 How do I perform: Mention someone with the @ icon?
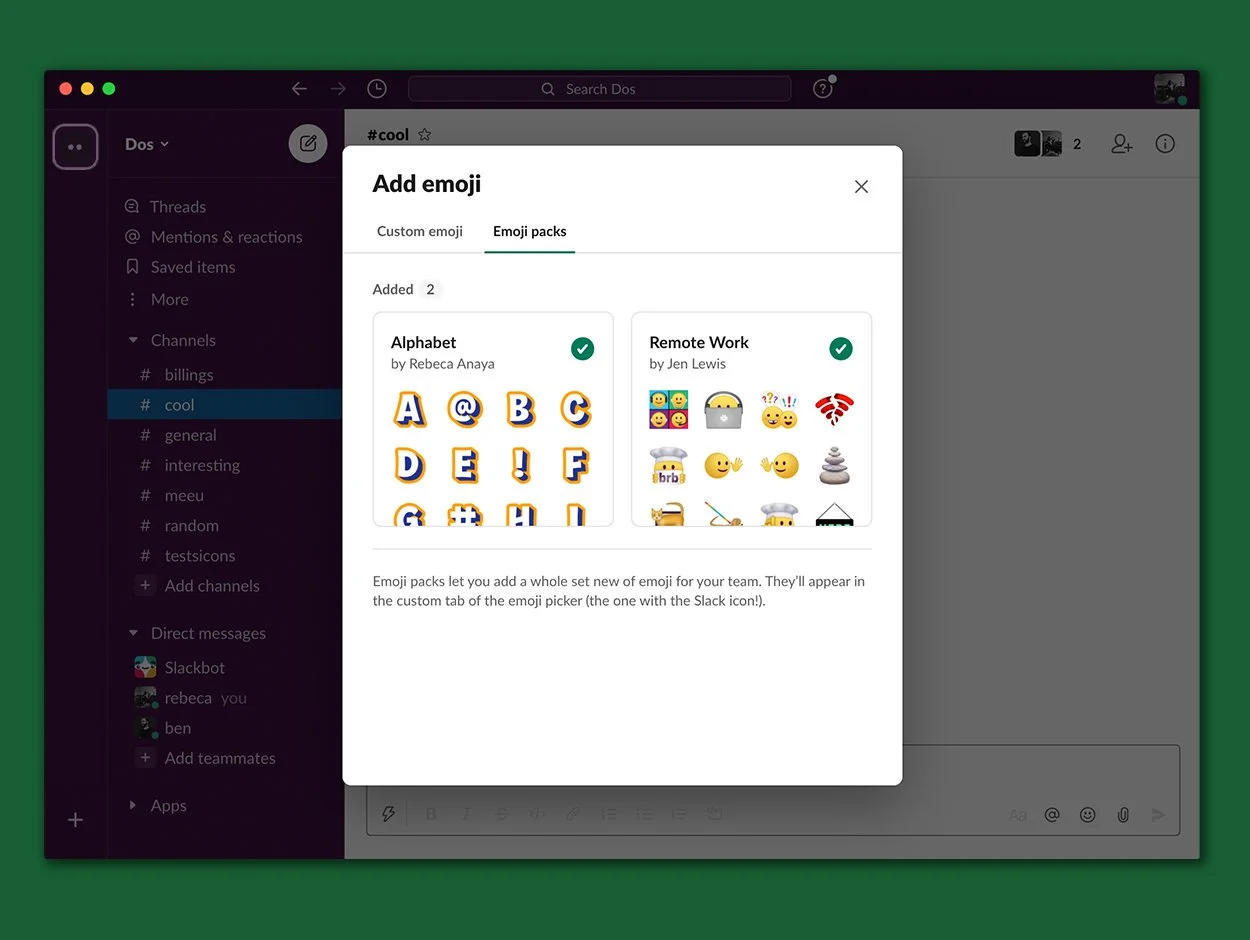[1052, 815]
